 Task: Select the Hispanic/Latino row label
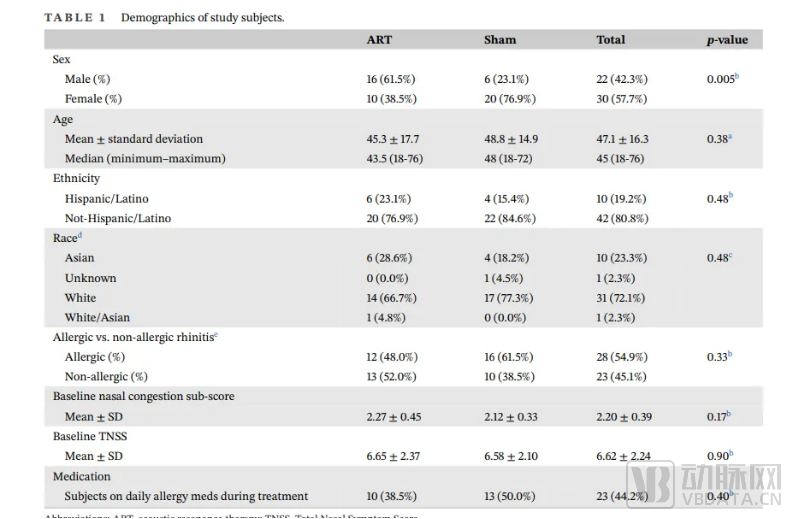[x=106, y=199]
